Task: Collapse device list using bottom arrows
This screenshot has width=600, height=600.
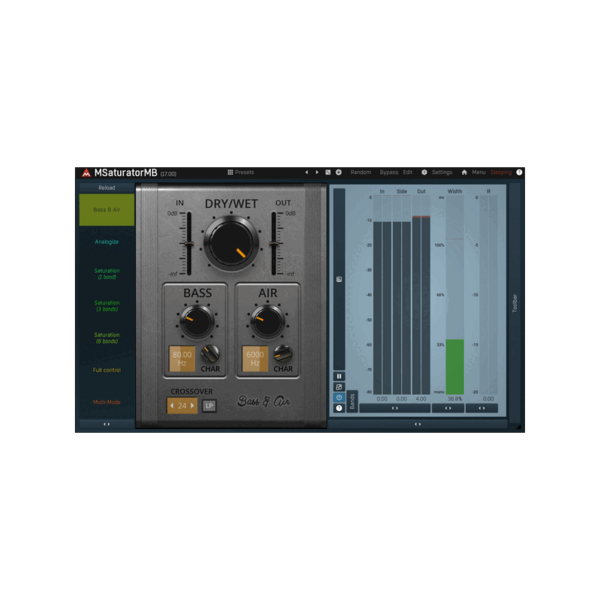Action: point(107,424)
